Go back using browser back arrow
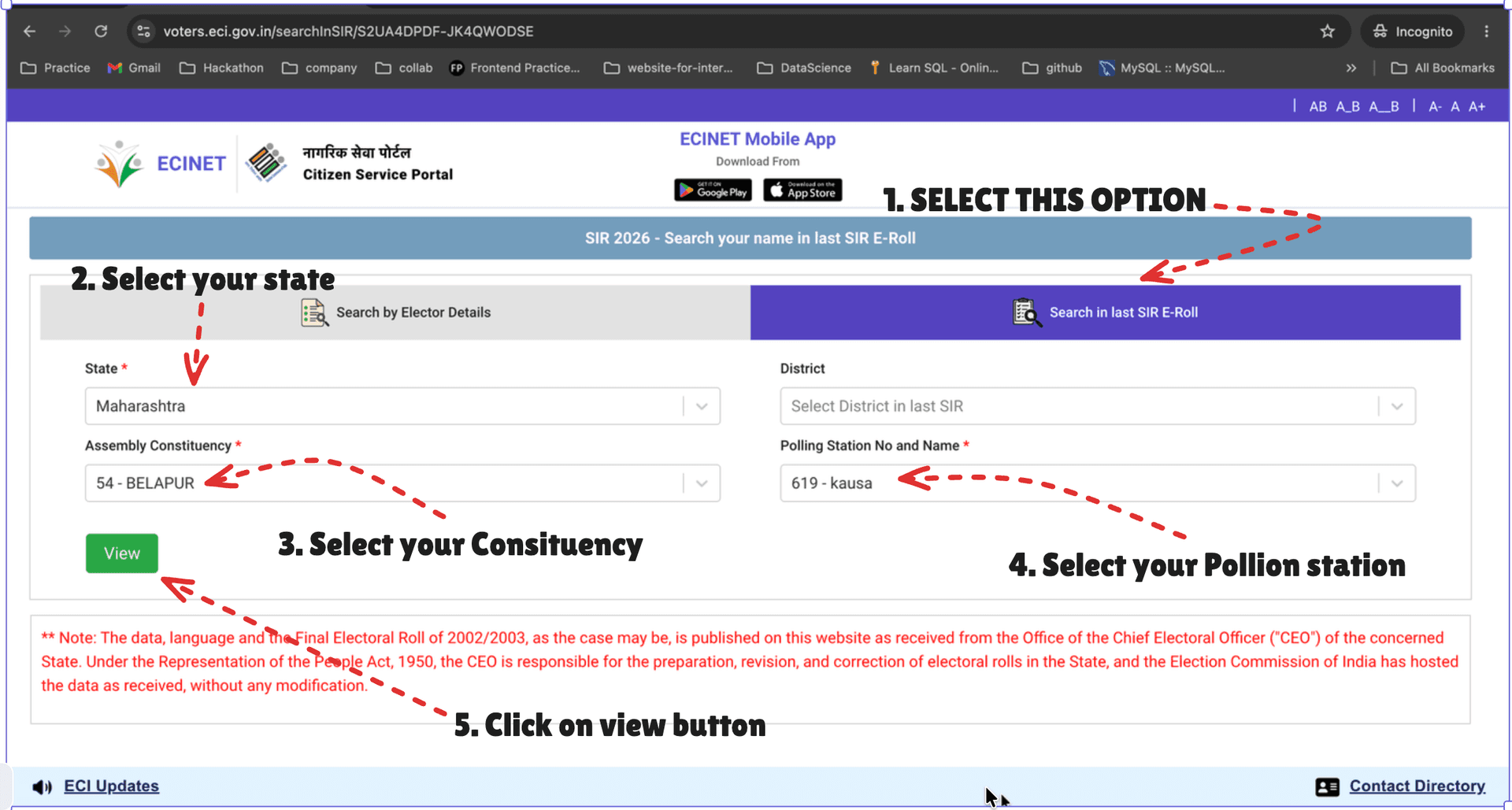The image size is (1512, 810). 30,31
